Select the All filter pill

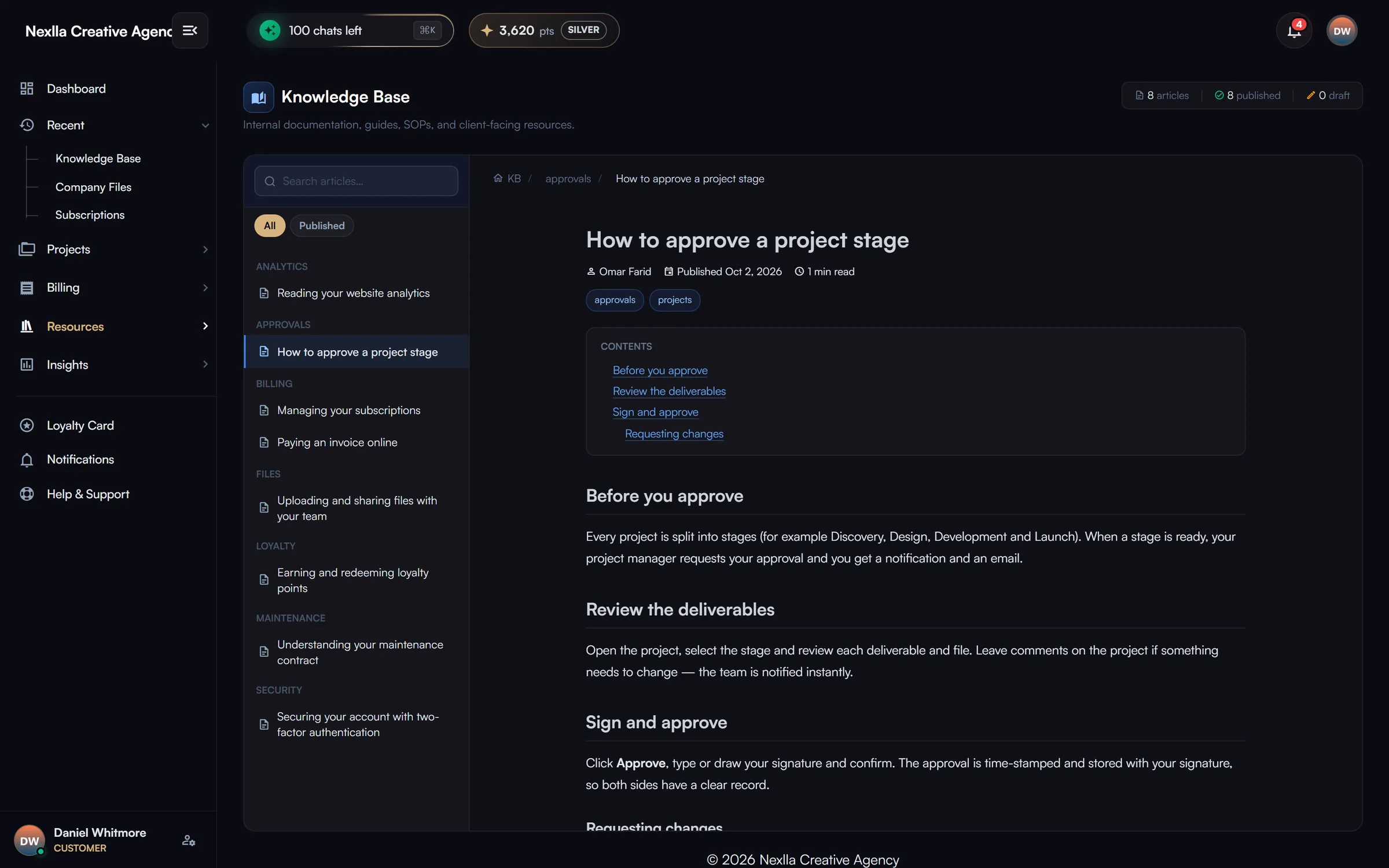click(270, 226)
